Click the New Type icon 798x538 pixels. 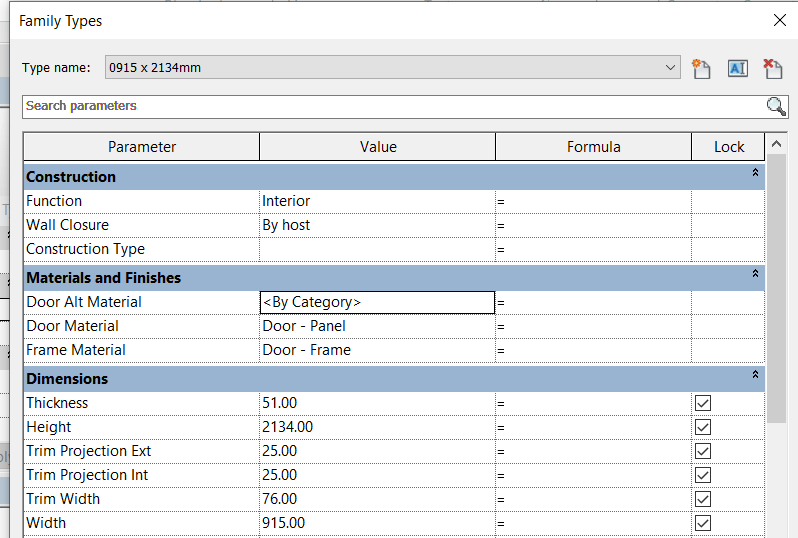coord(701,68)
